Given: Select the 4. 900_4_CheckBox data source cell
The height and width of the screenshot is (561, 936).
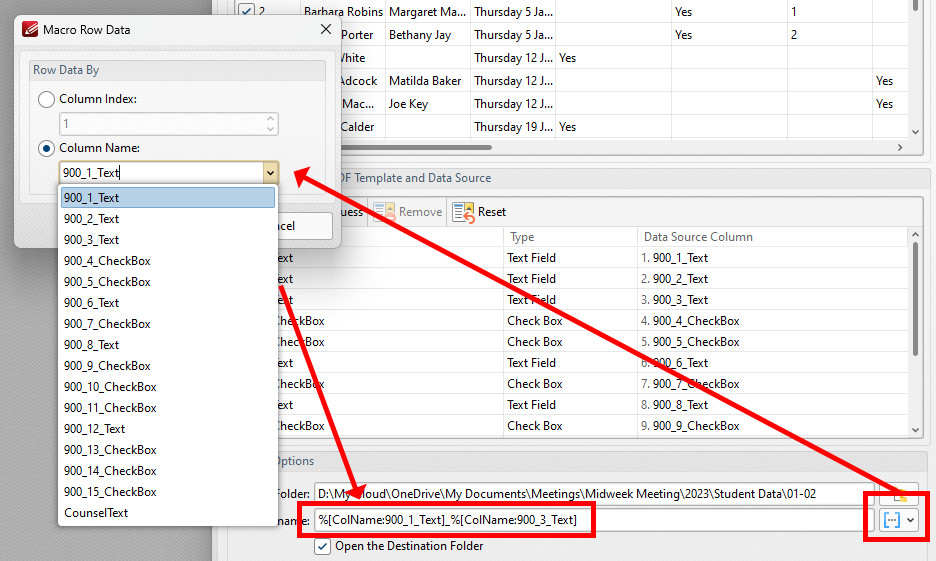Looking at the screenshot, I should pyautogui.click(x=772, y=321).
